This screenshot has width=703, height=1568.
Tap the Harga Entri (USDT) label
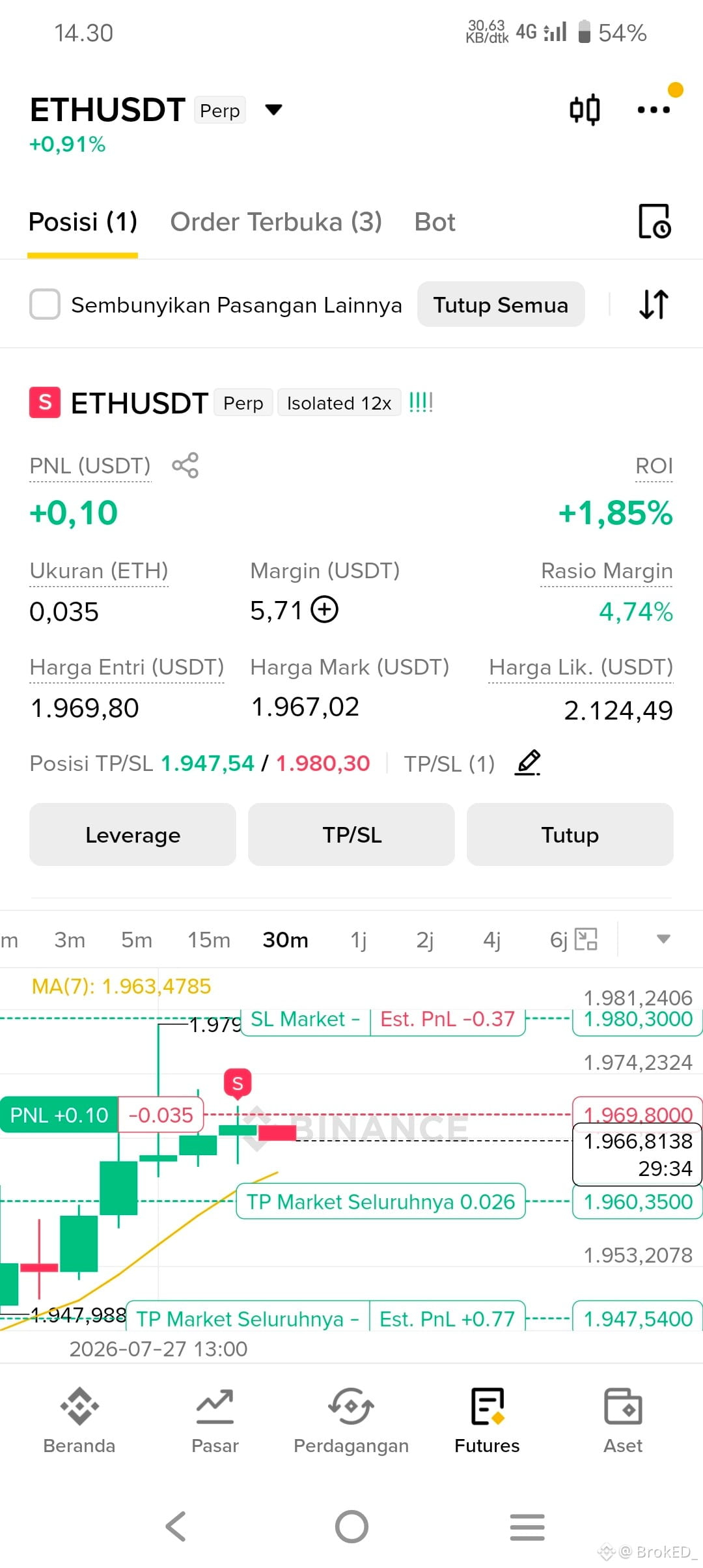127,667
